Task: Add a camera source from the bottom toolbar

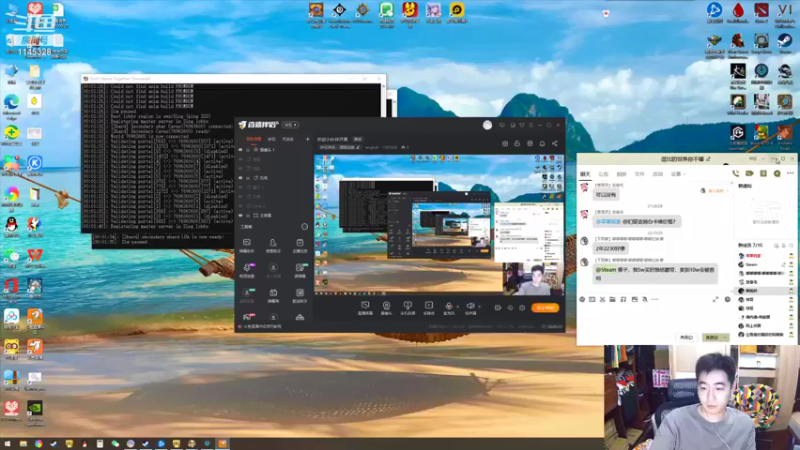Action: pos(386,308)
